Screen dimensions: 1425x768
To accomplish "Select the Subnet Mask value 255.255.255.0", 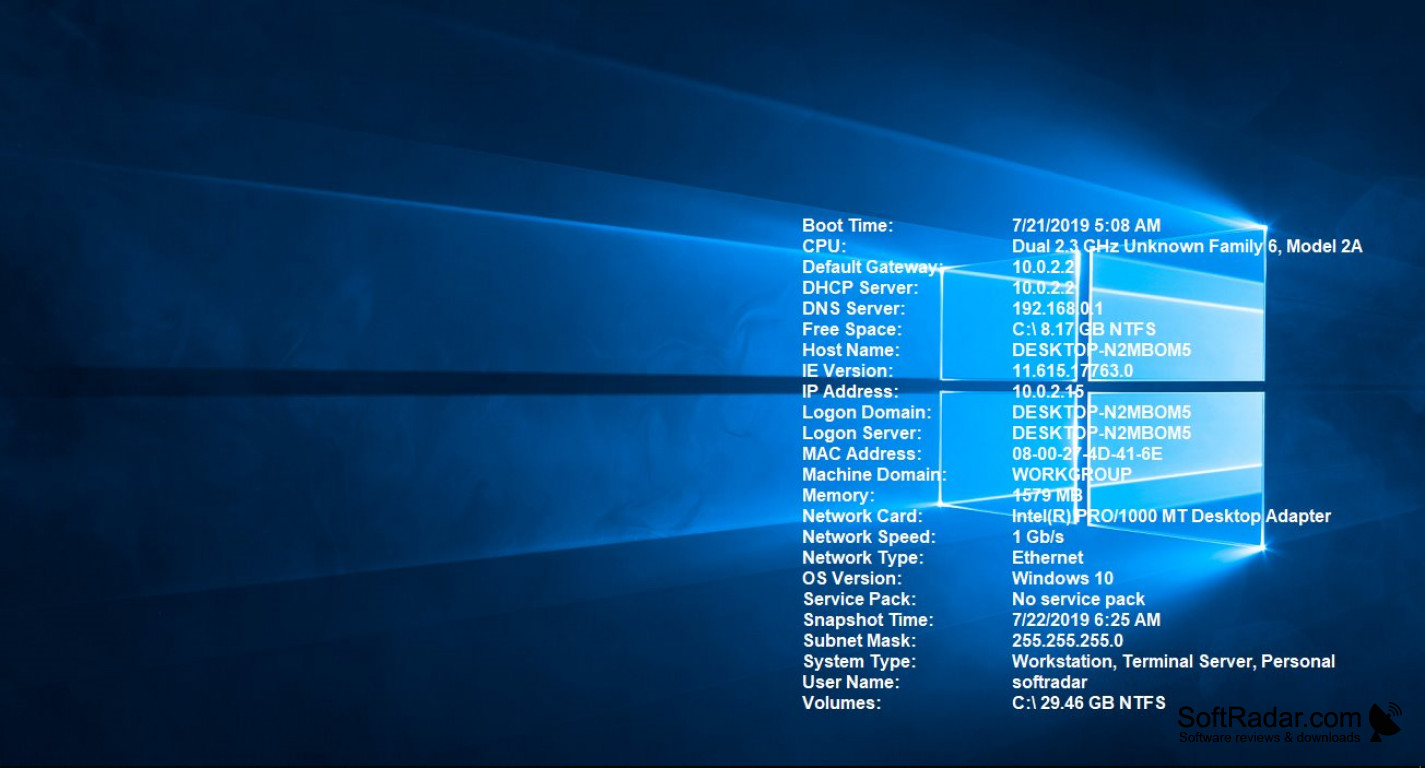I will tap(1067, 641).
